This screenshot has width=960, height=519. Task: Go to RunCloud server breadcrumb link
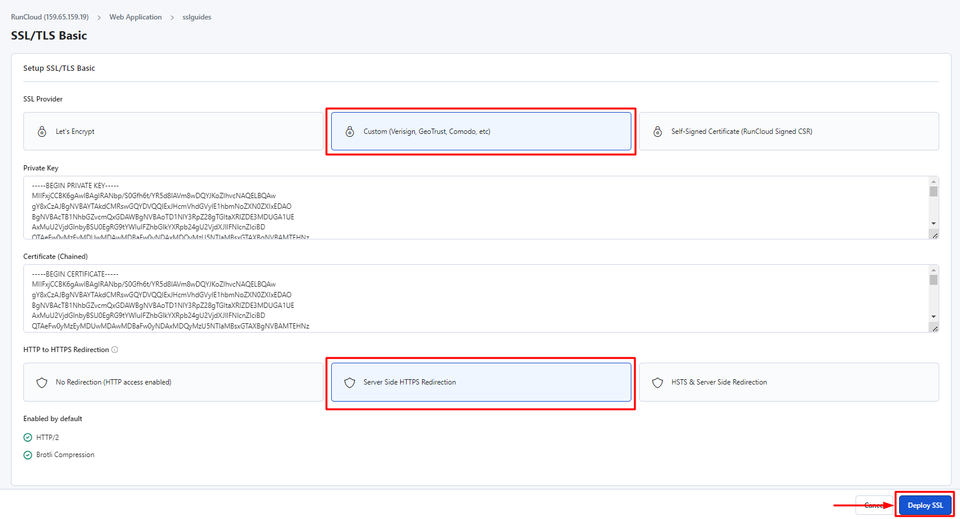coord(50,17)
